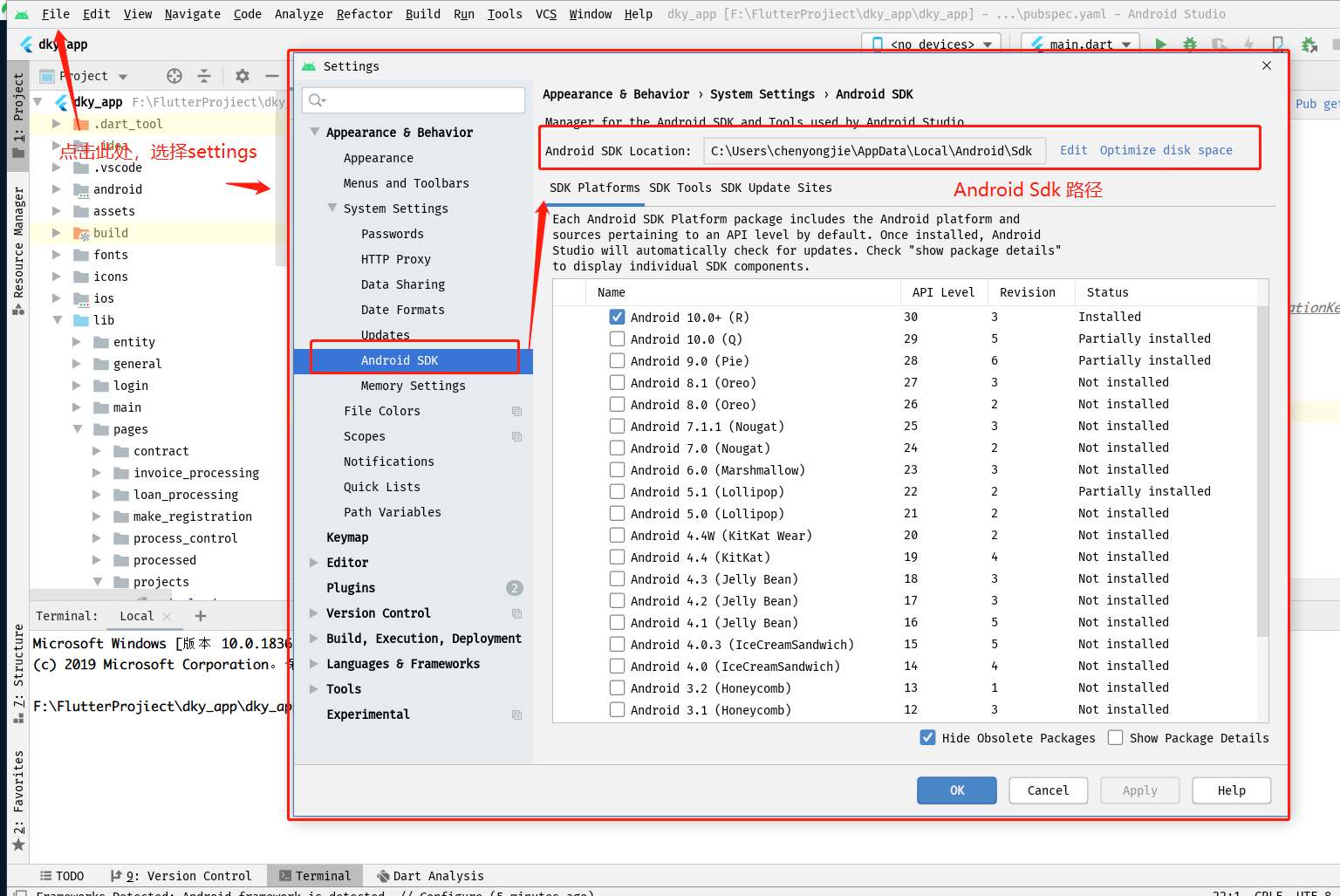The height and width of the screenshot is (896, 1340).
Task: Click project-level icon beside Version Control
Action: click(516, 613)
